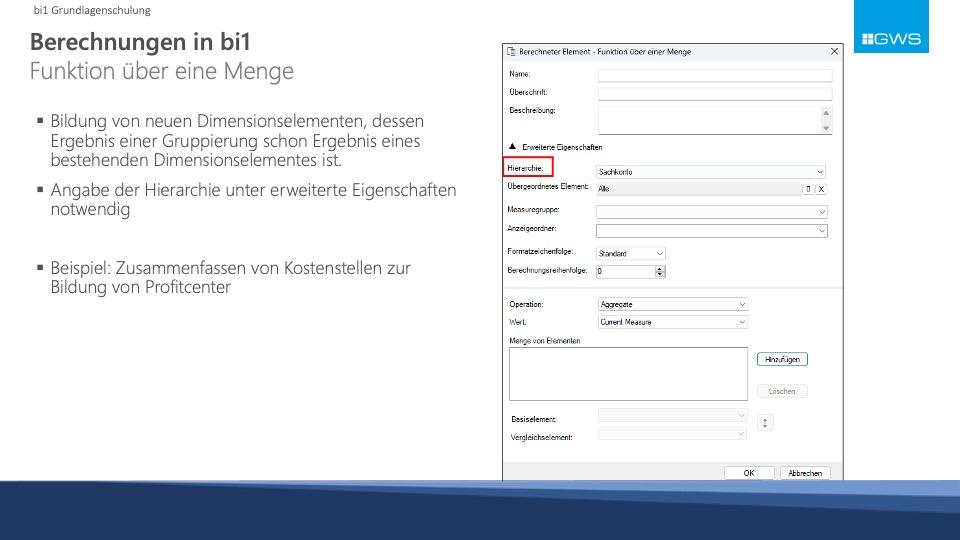Open the Wert dropdown showing Current Measure
The height and width of the screenshot is (540, 960).
(672, 322)
